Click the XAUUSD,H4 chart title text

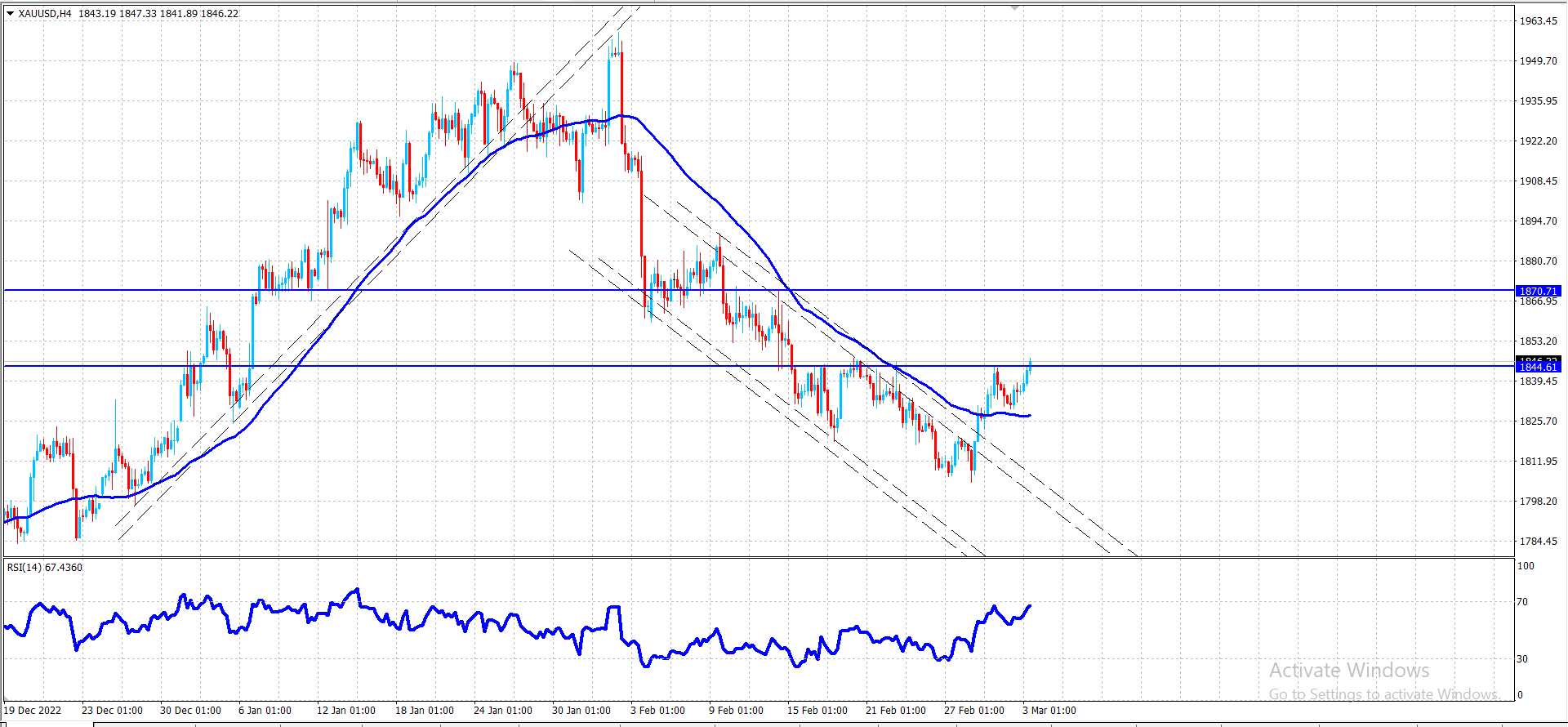tap(45, 14)
